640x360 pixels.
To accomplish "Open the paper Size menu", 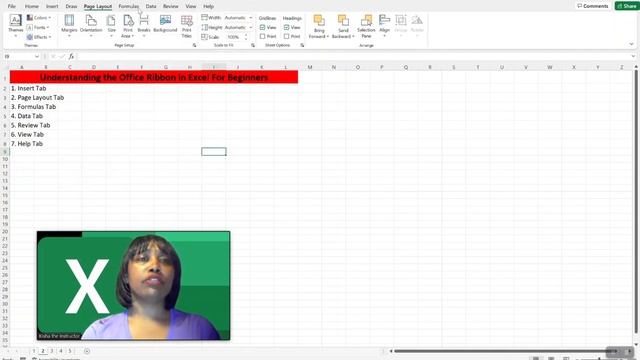I will point(111,25).
